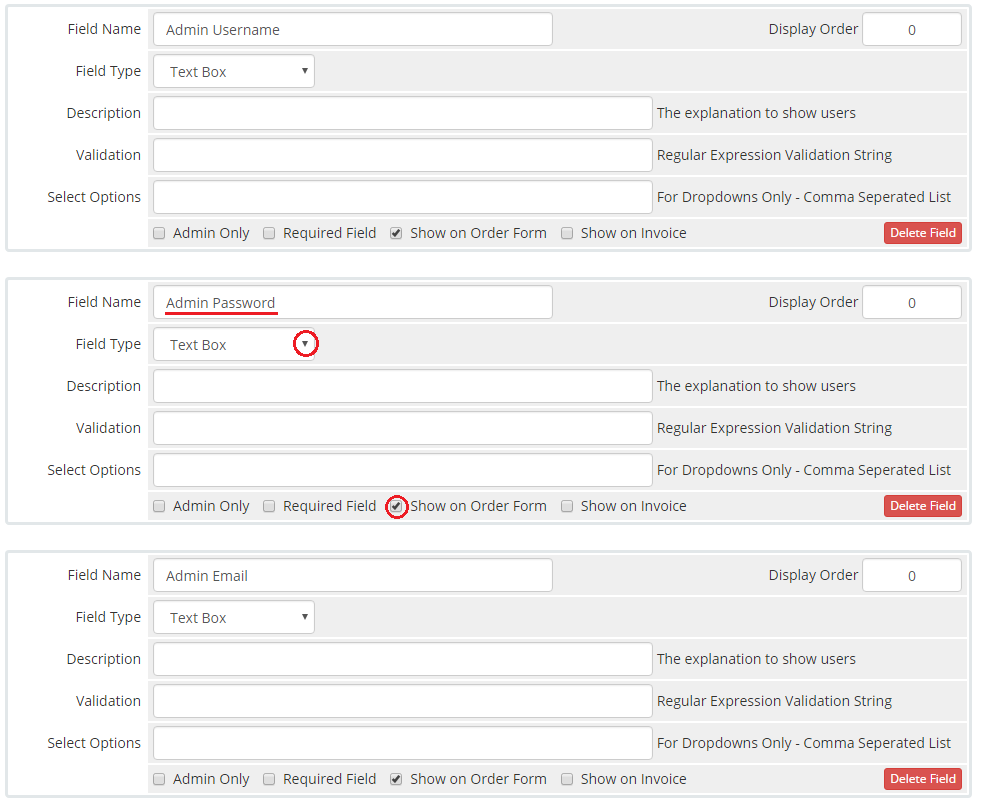Click Validation input for Admin Email

point(403,701)
